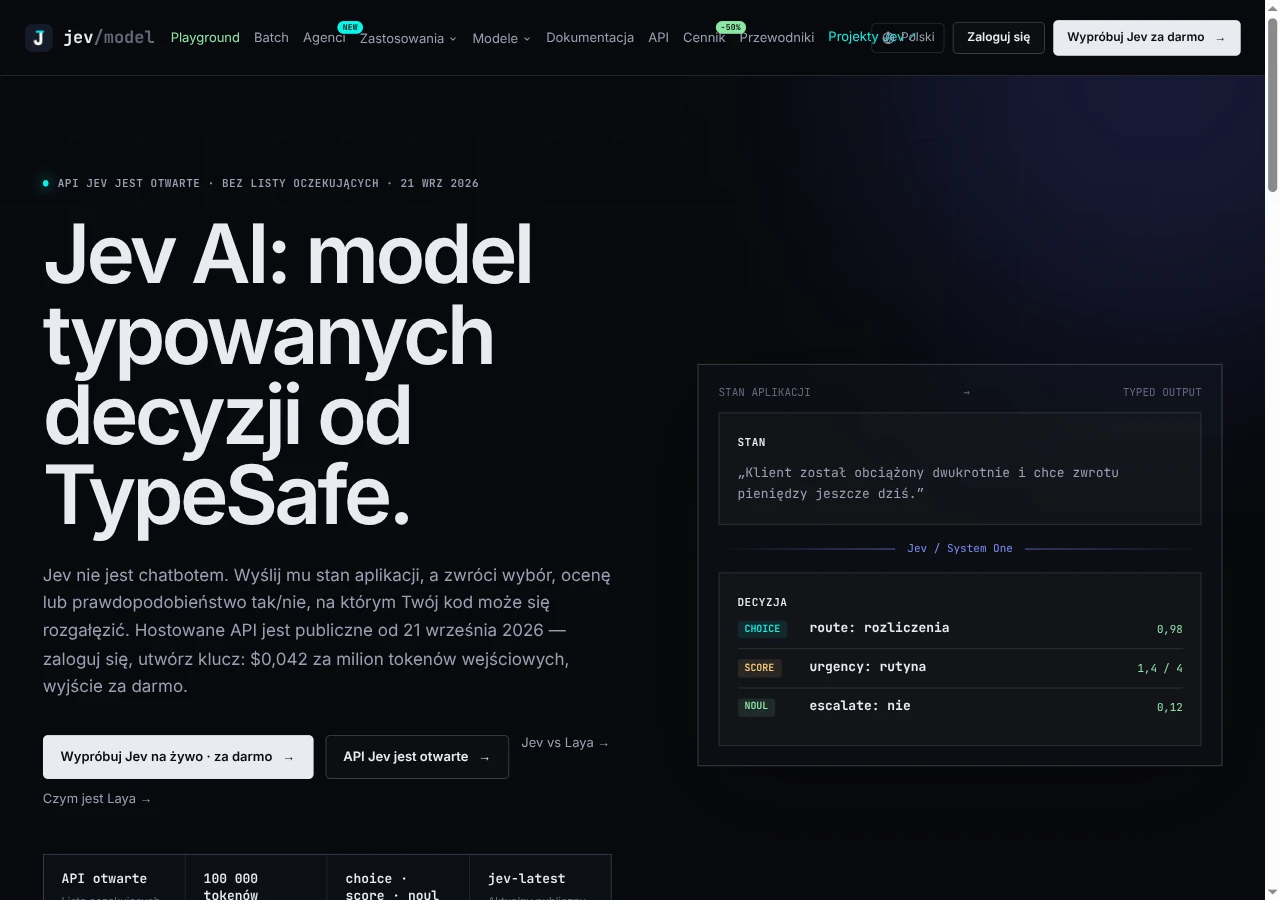Click the 'urgency: rutyna' row text
This screenshot has width=1280, height=900.
pyautogui.click(x=868, y=667)
